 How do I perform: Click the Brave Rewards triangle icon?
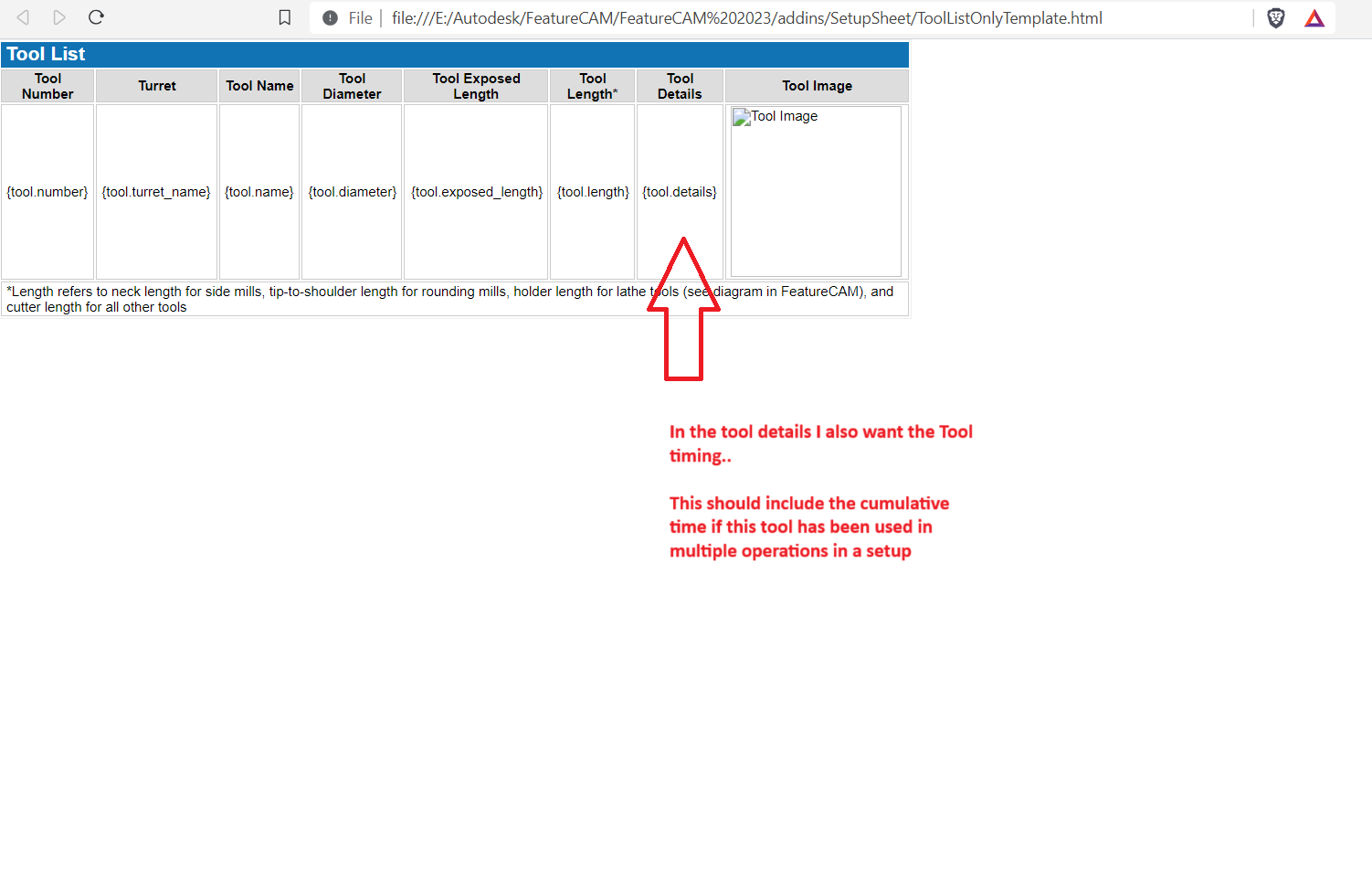1314,17
